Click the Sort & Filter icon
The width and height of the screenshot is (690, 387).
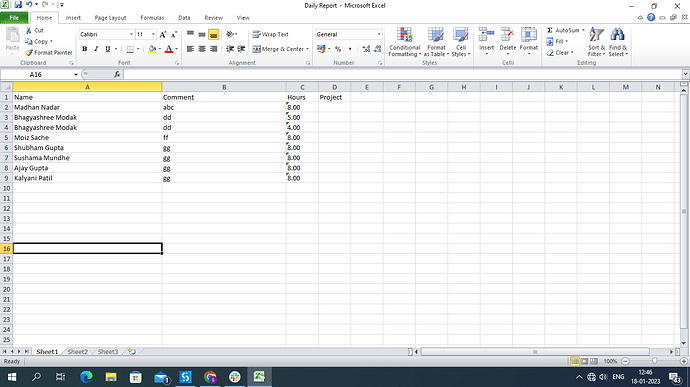(x=596, y=35)
